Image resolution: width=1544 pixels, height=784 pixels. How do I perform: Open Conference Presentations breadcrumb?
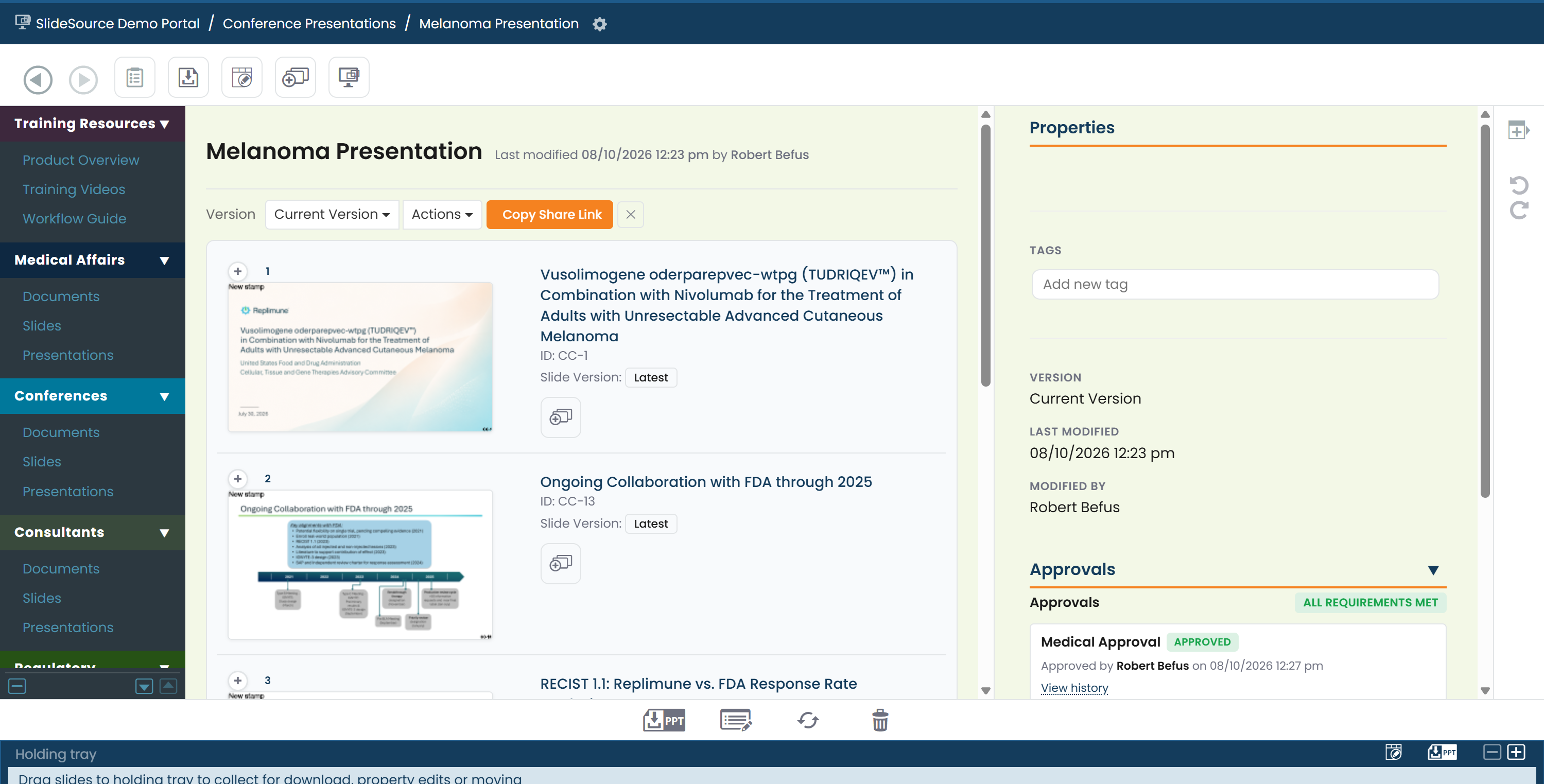tap(309, 23)
